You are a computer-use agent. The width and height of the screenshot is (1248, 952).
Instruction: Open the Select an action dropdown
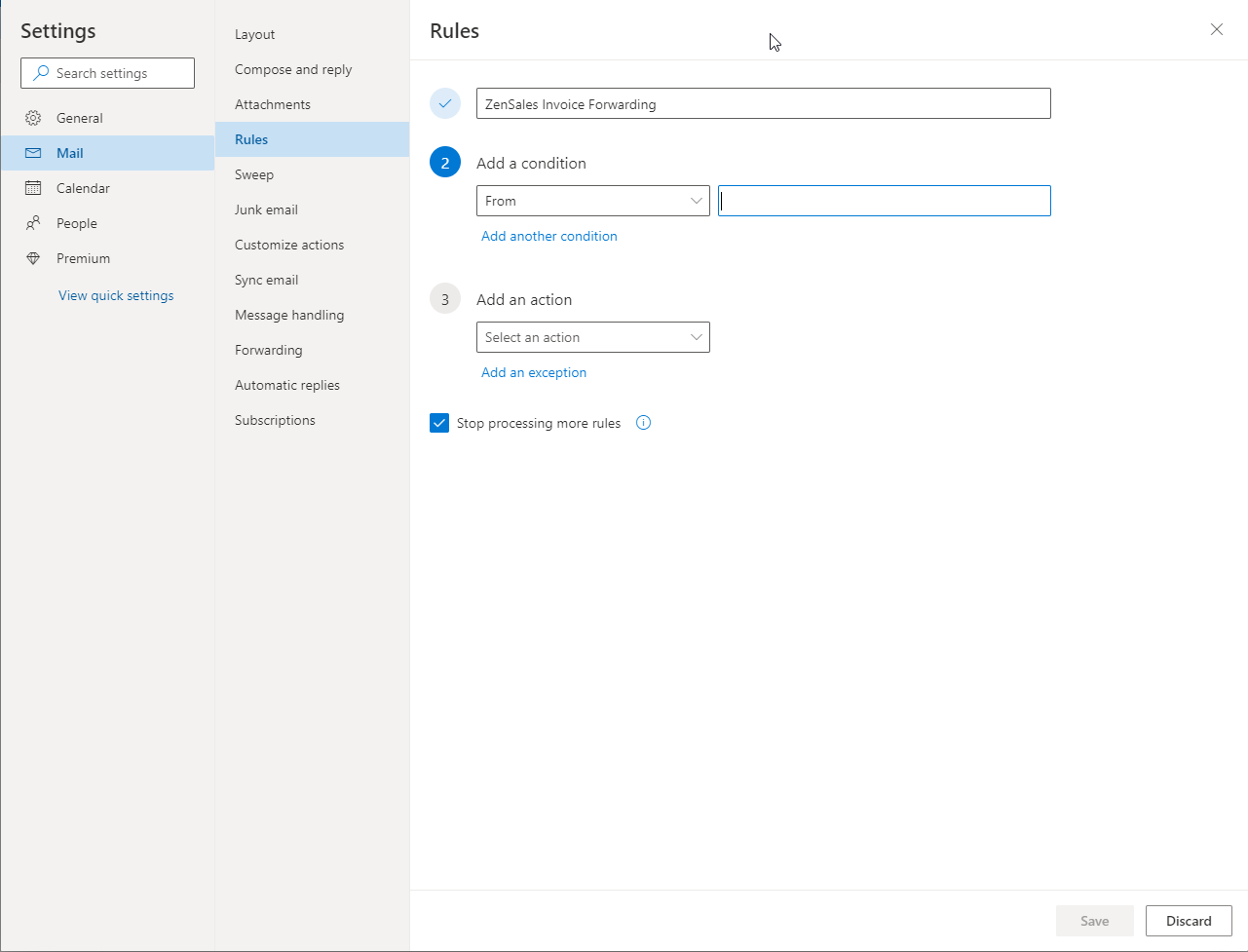(x=593, y=337)
